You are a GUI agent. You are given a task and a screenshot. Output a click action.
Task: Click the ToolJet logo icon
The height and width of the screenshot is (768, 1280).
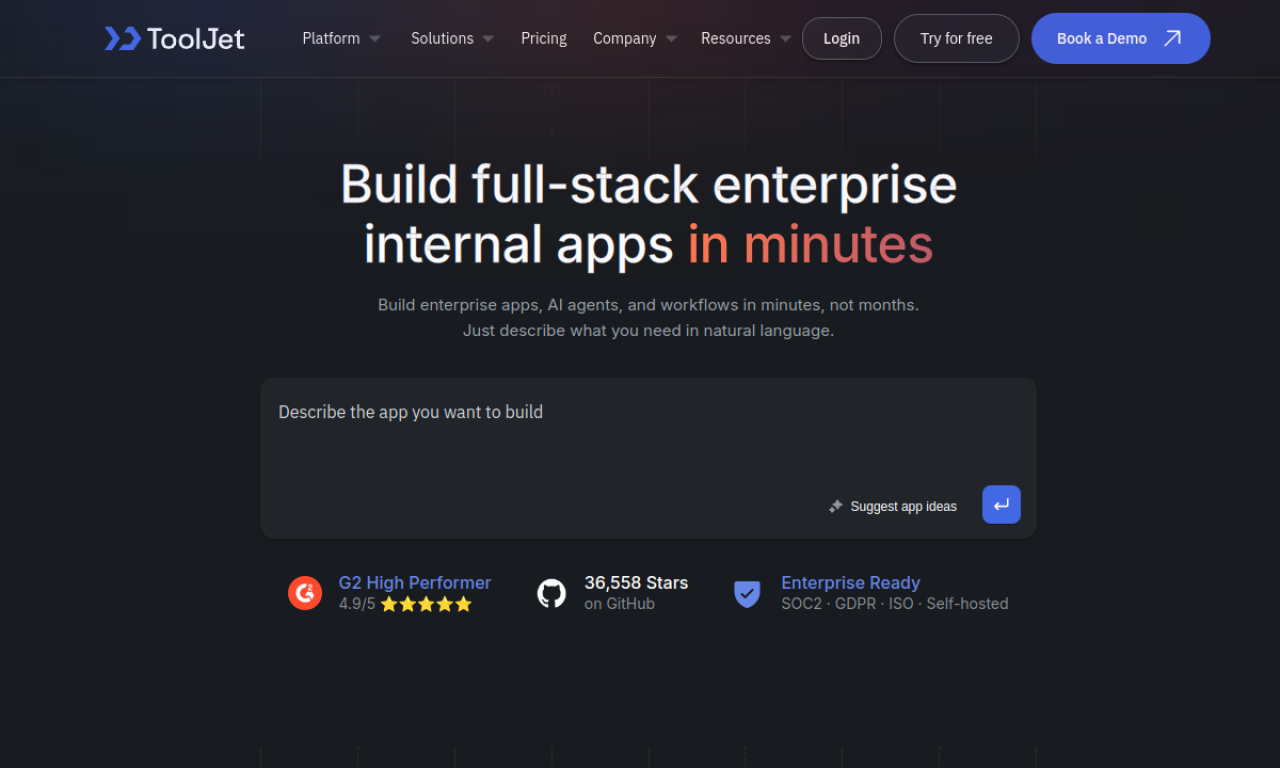click(x=122, y=39)
